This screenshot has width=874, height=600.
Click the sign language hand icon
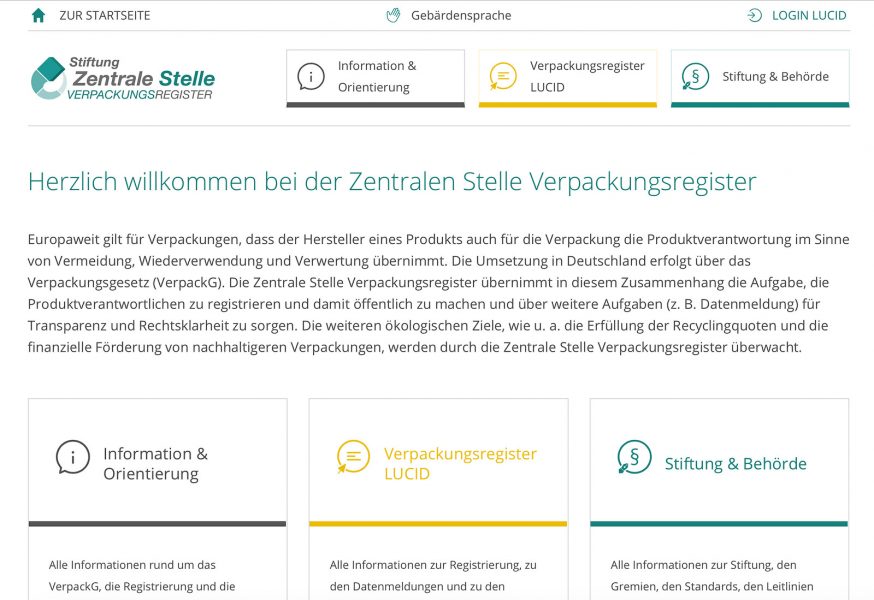(x=394, y=16)
